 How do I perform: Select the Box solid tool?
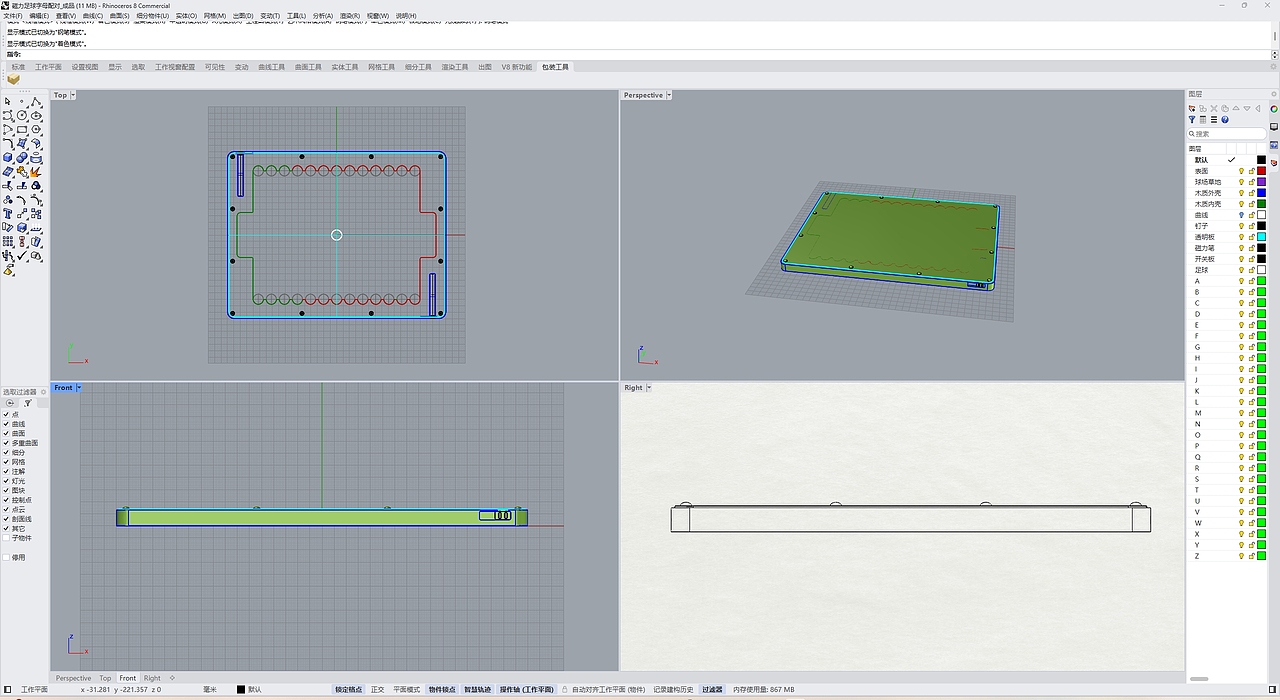pyautogui.click(x=8, y=157)
